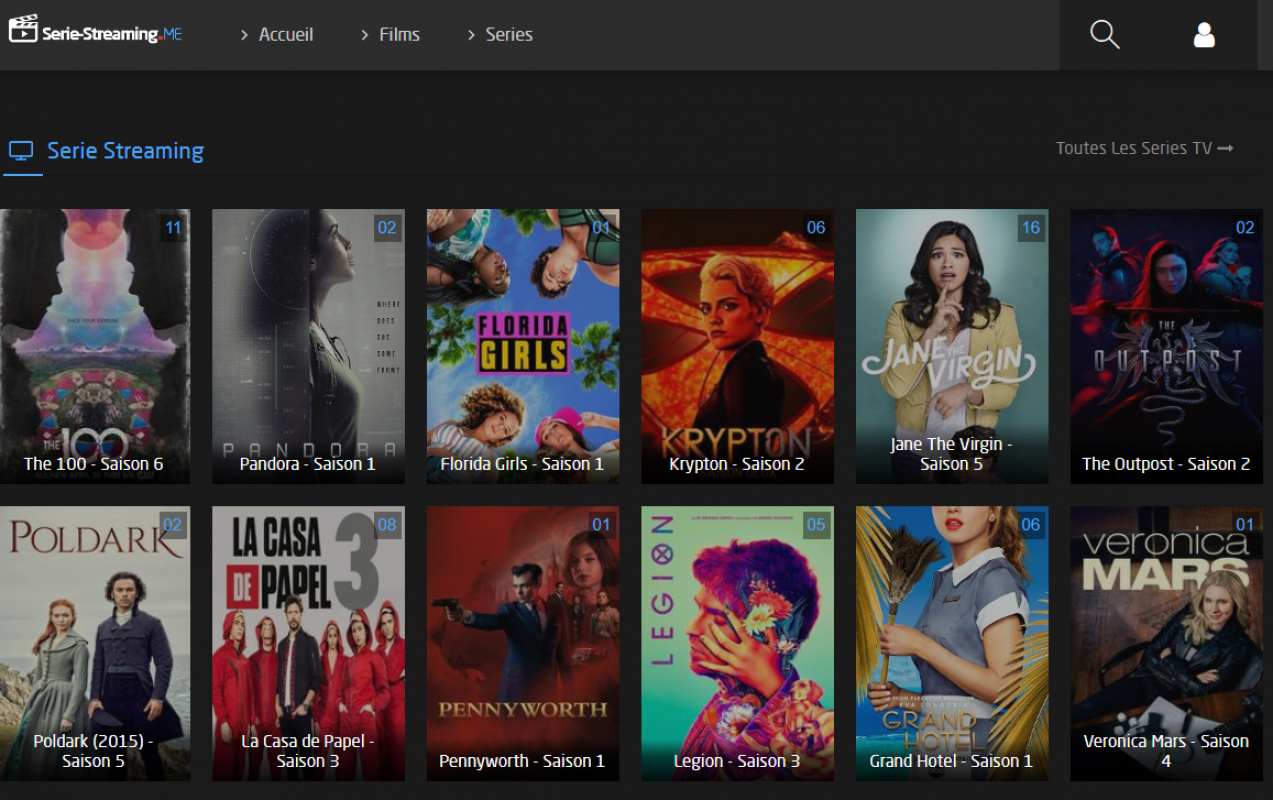Click episode badge 02 on Pandora
This screenshot has width=1273, height=800.
coord(387,228)
